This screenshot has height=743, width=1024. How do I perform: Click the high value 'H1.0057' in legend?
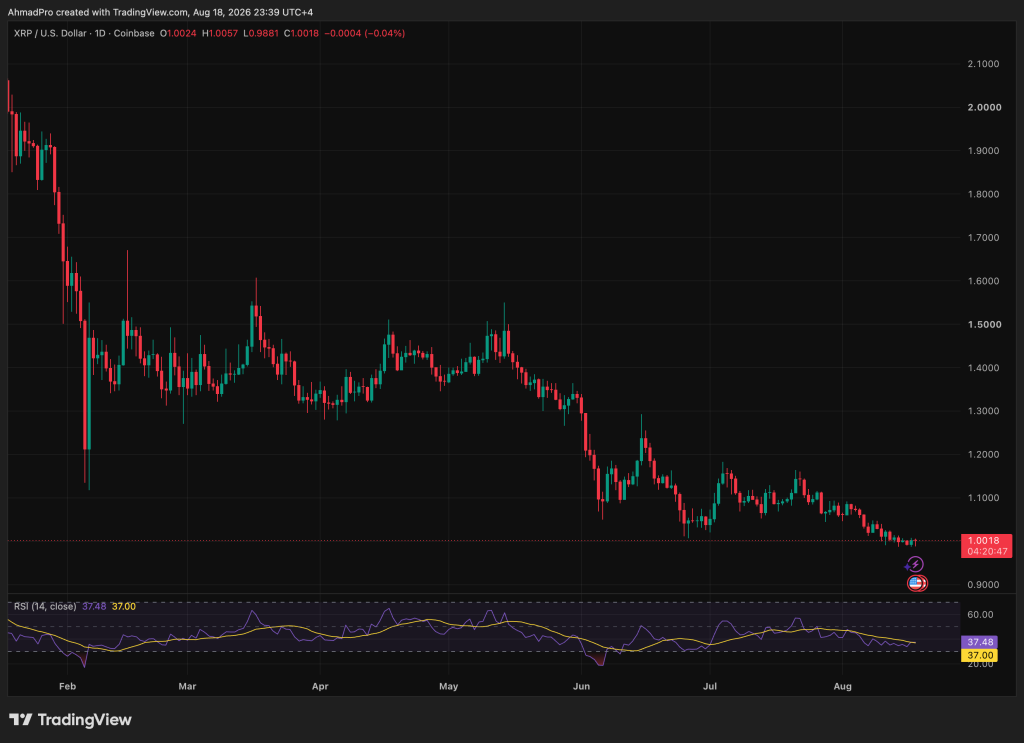pyautogui.click(x=220, y=33)
